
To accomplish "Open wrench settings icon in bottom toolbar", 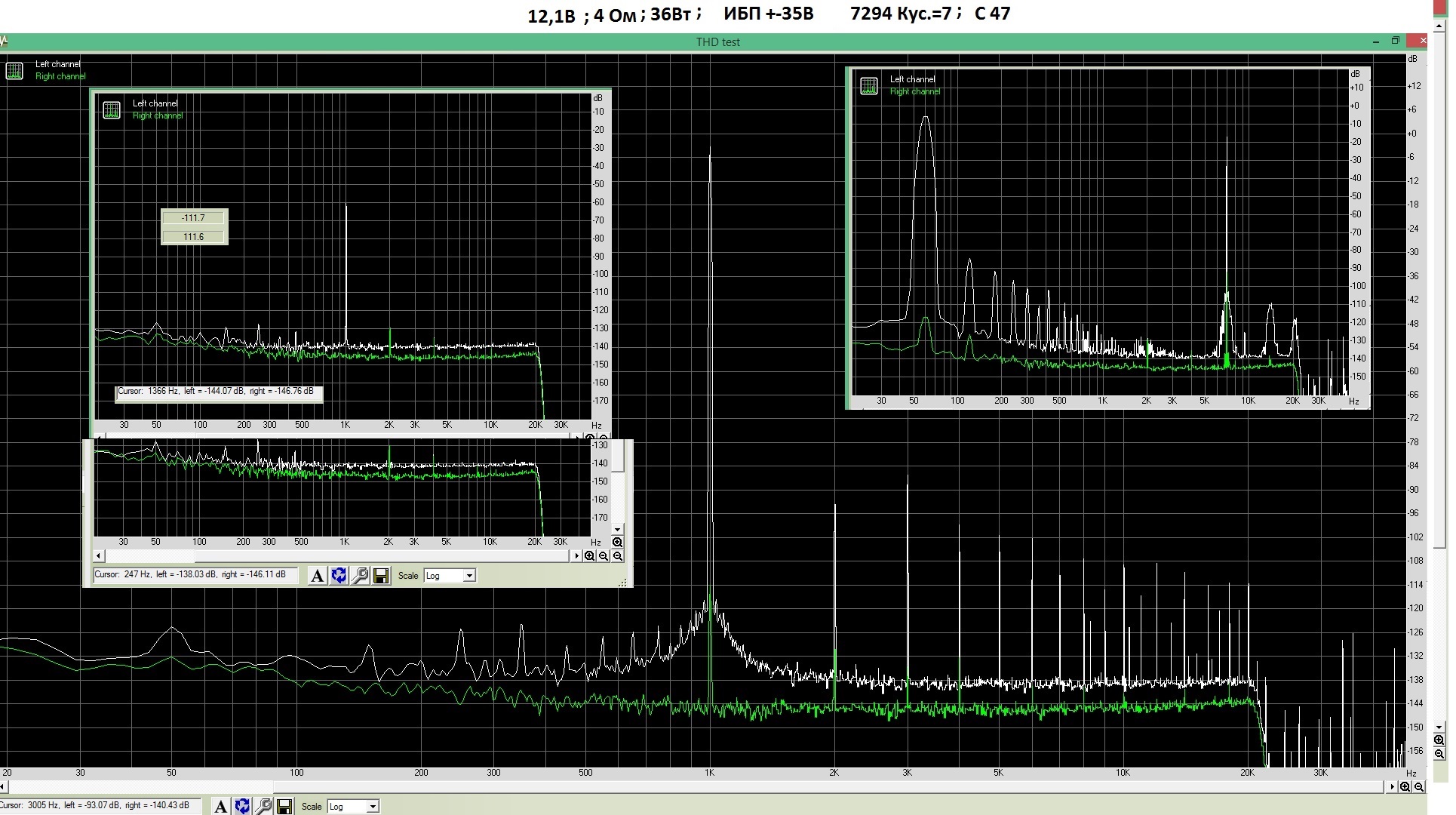I will [263, 807].
